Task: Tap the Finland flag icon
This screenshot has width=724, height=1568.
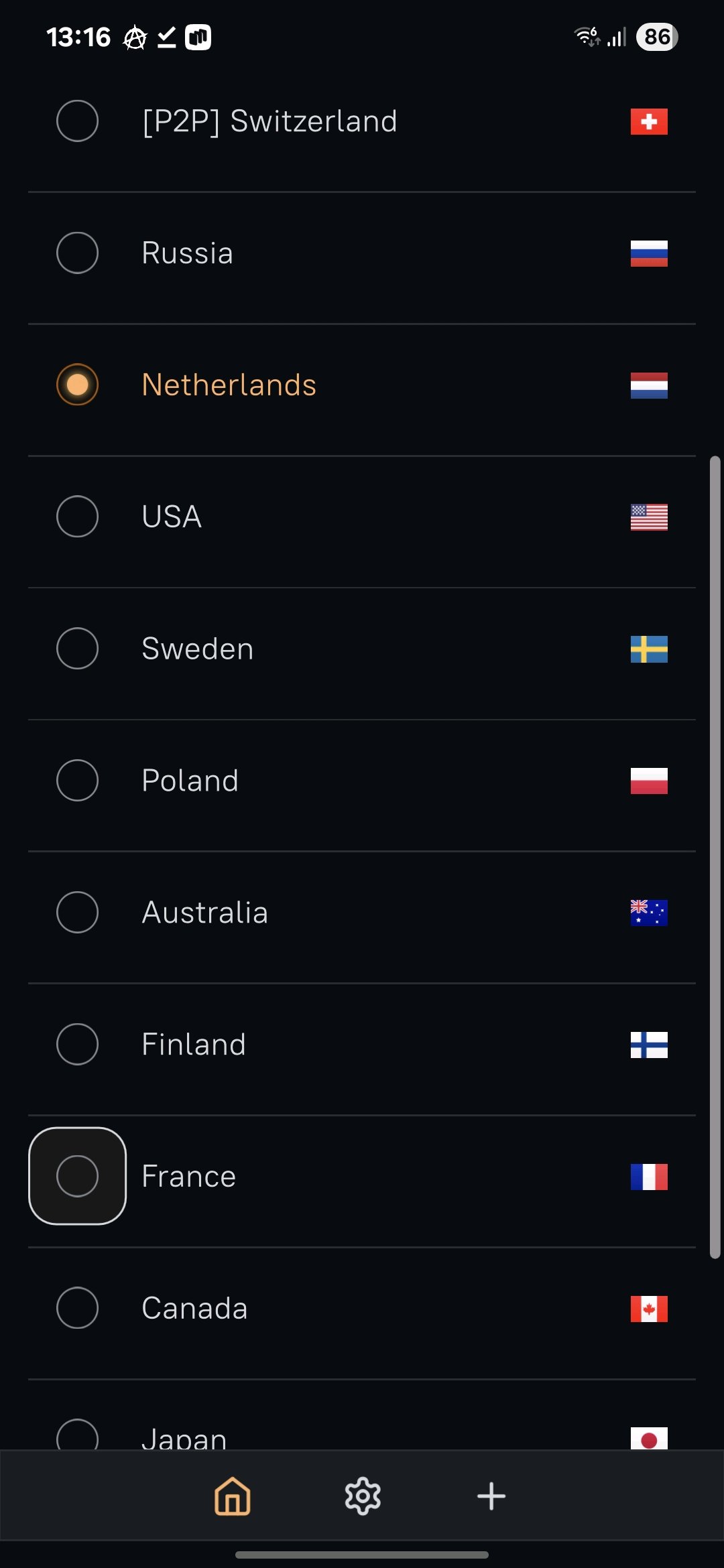Action: (648, 1045)
